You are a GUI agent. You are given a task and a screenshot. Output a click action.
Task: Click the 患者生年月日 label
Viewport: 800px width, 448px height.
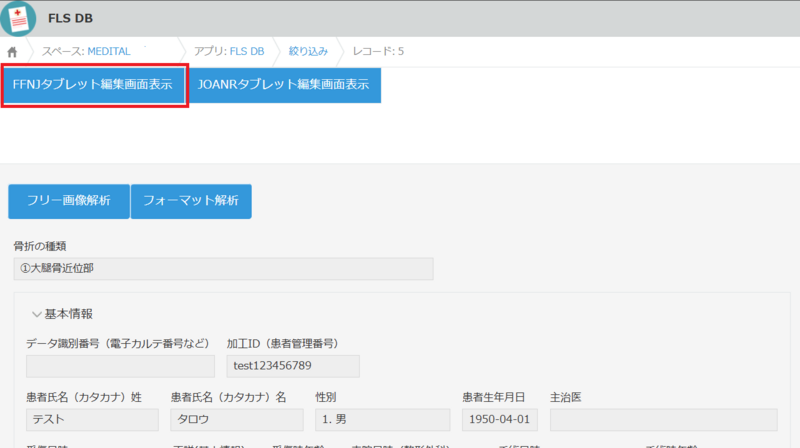point(493,397)
